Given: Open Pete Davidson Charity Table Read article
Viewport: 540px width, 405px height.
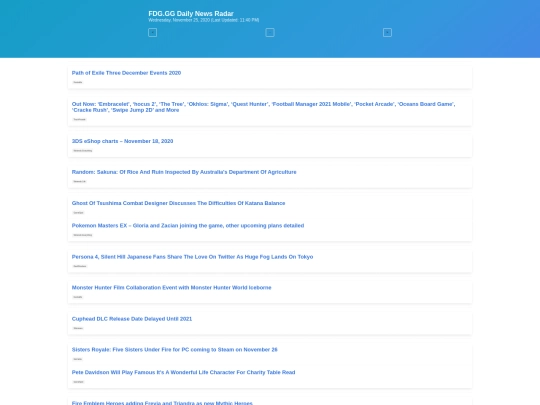Looking at the screenshot, I should (183, 372).
